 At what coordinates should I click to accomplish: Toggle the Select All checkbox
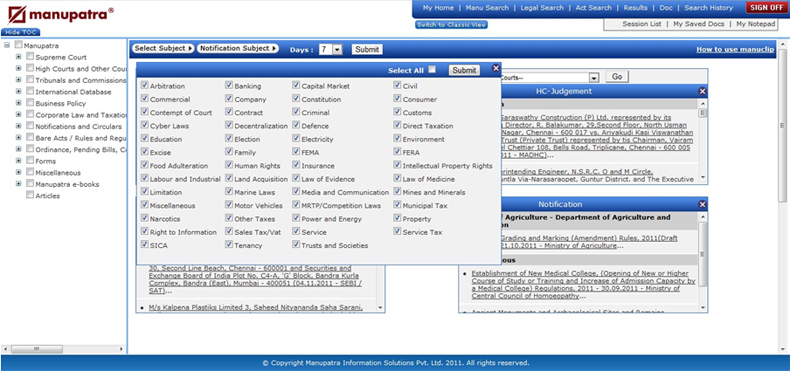coord(432,70)
